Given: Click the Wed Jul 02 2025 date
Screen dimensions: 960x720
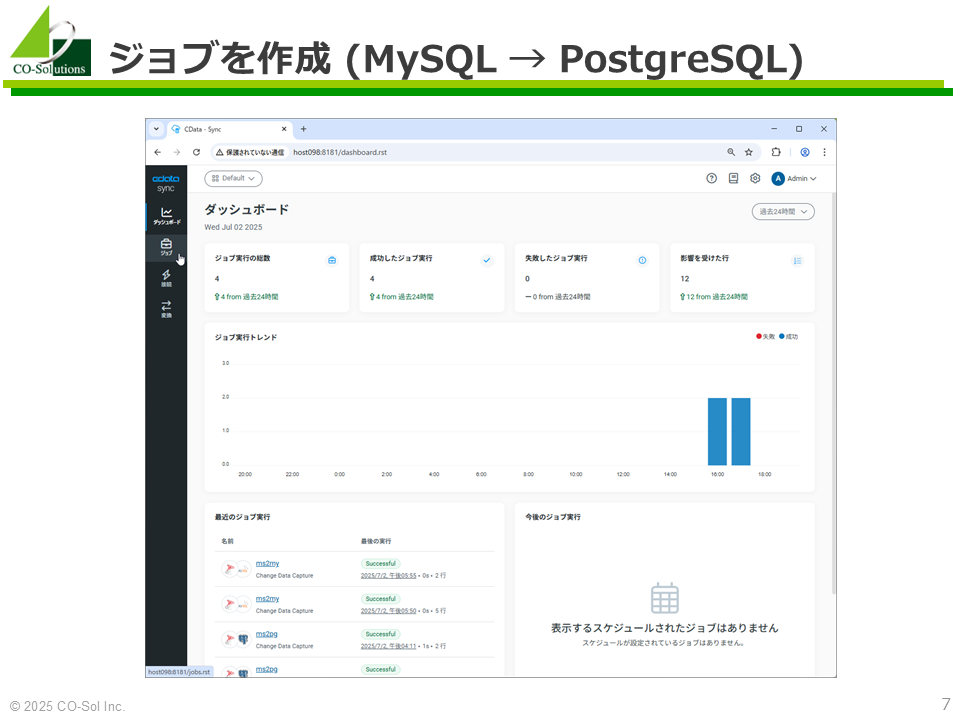Looking at the screenshot, I should [x=233, y=227].
